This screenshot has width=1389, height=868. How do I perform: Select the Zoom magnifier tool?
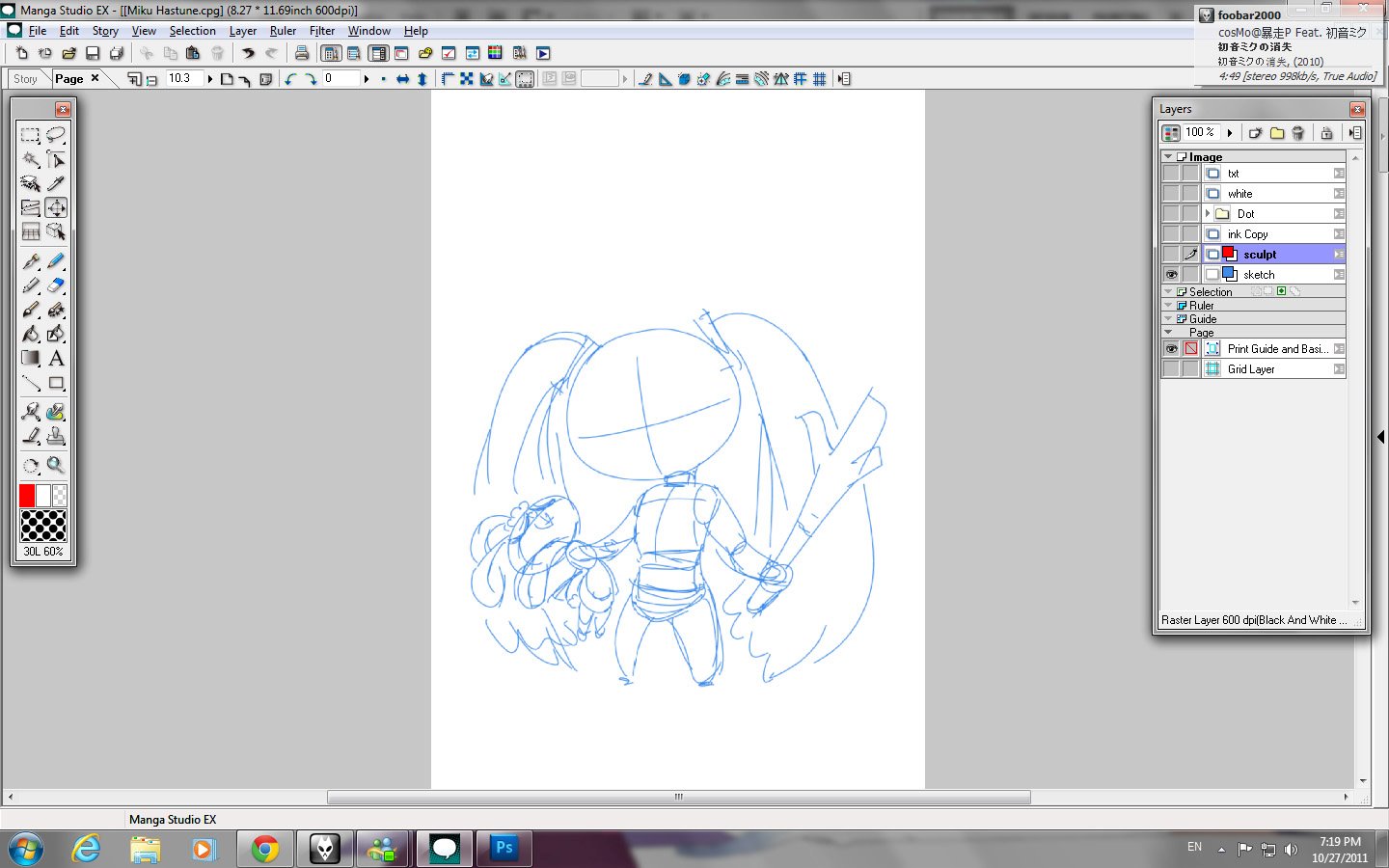click(x=56, y=466)
